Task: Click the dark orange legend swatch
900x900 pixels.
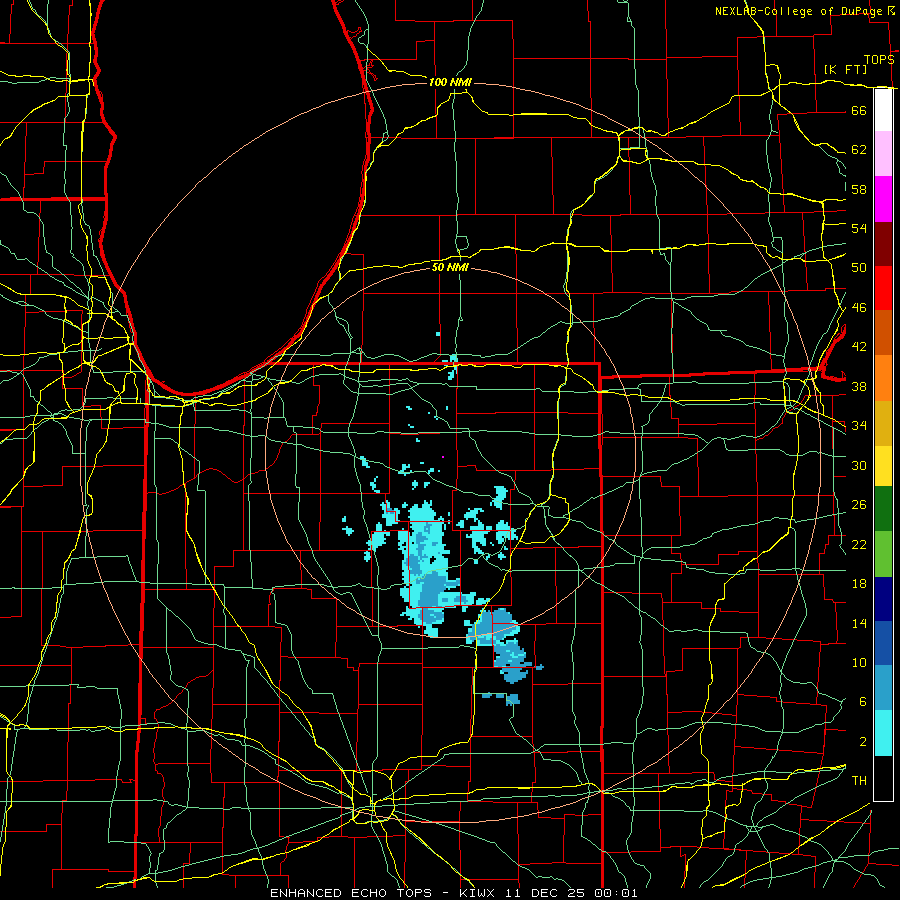Action: tap(883, 332)
